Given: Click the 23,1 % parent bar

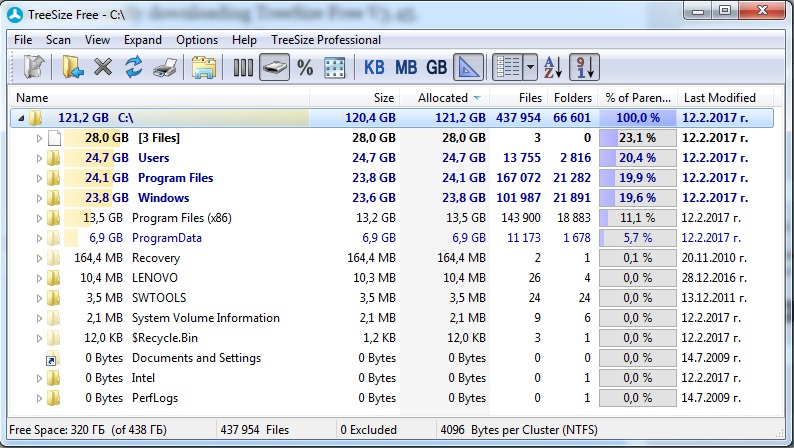Looking at the screenshot, I should pos(638,138).
